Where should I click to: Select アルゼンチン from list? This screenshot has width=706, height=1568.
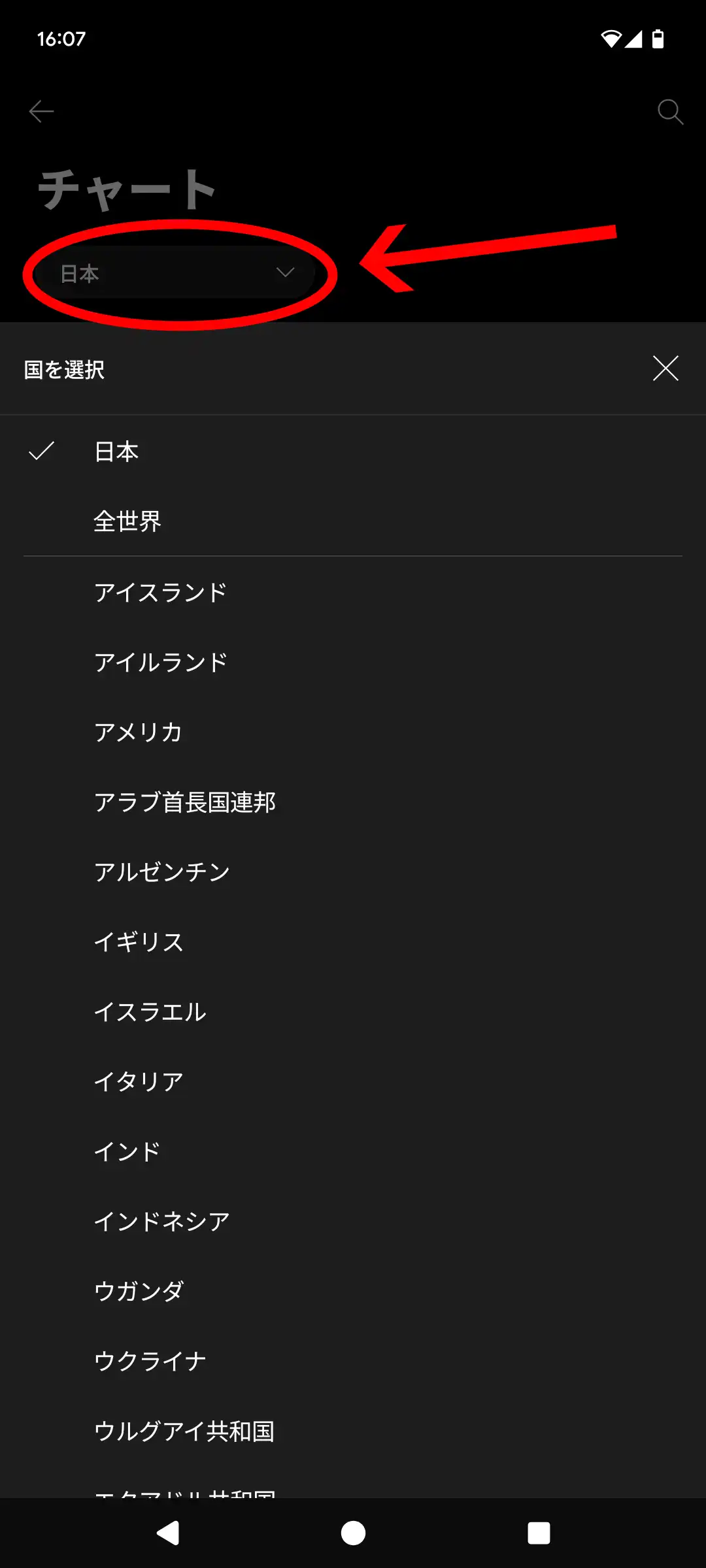pos(162,872)
